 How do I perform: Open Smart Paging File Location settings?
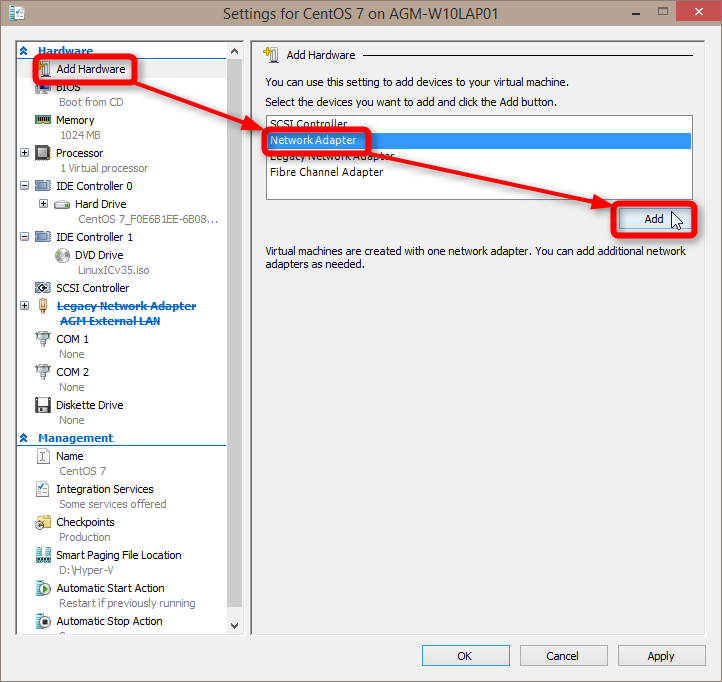pos(119,555)
